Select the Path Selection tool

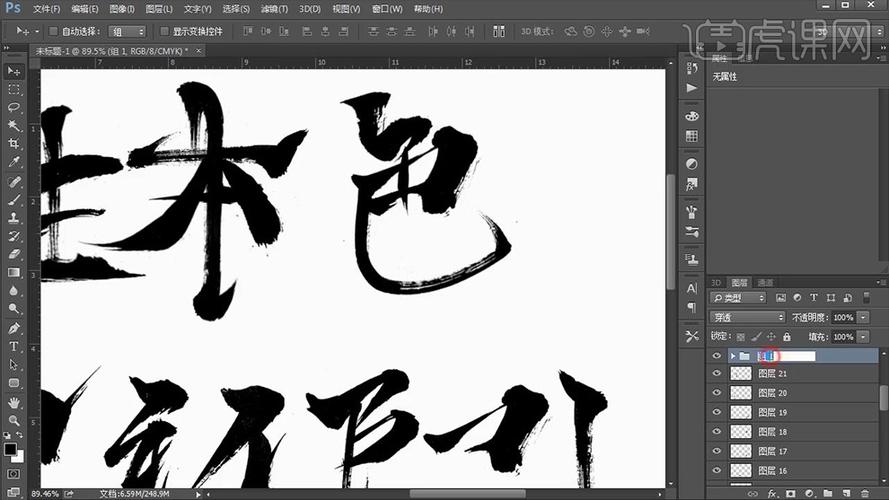(14, 365)
